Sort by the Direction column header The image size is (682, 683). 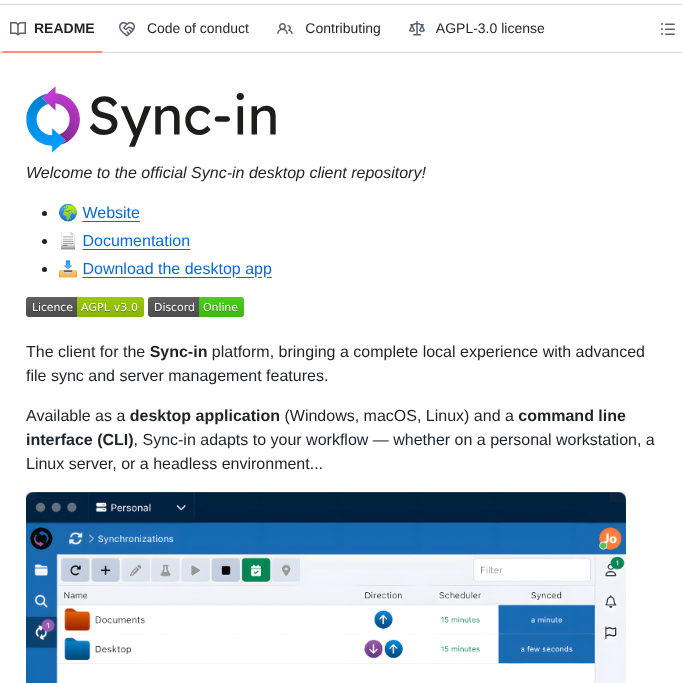[383, 595]
